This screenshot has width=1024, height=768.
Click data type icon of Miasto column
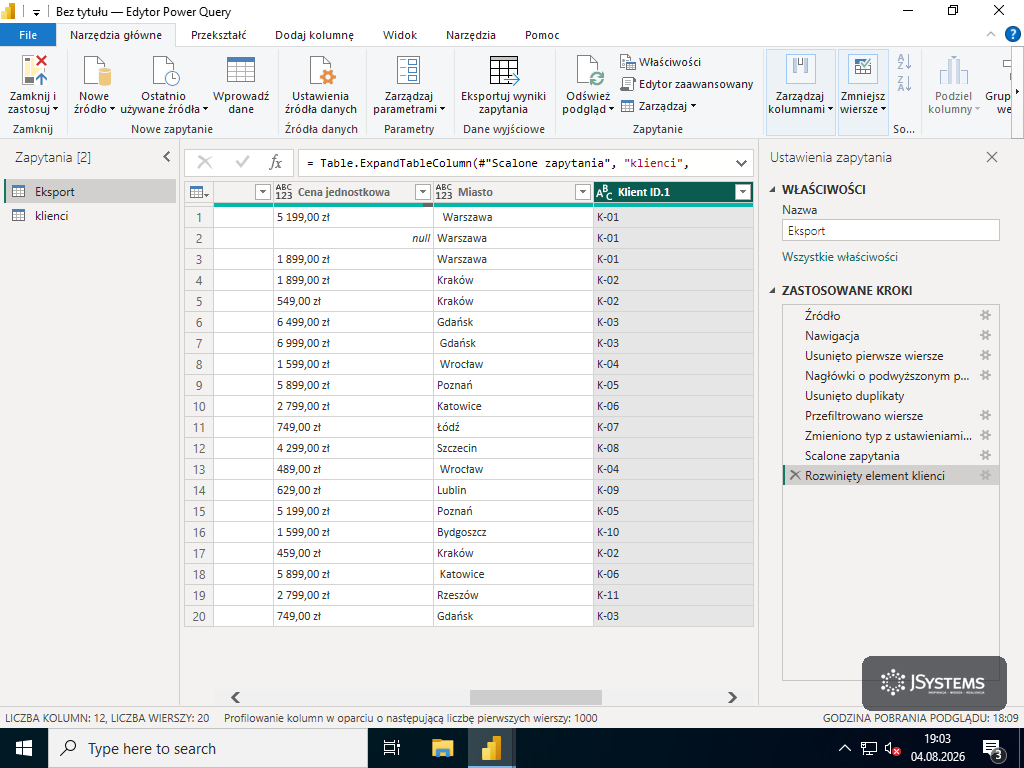click(443, 192)
